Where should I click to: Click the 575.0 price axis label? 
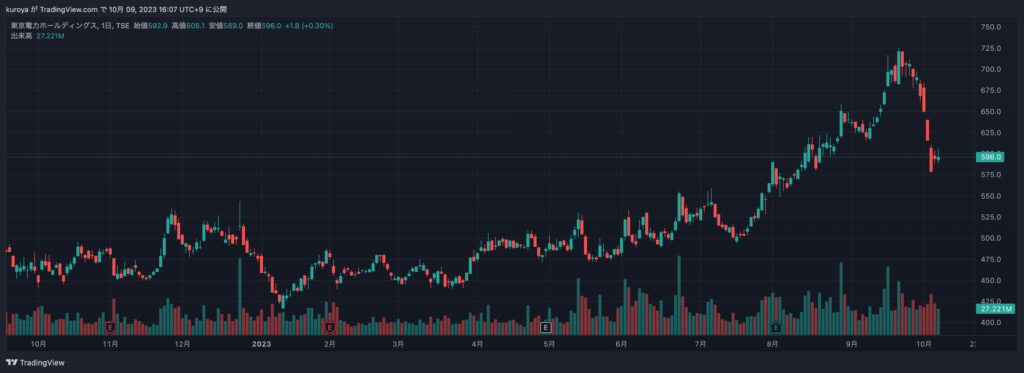(x=991, y=175)
